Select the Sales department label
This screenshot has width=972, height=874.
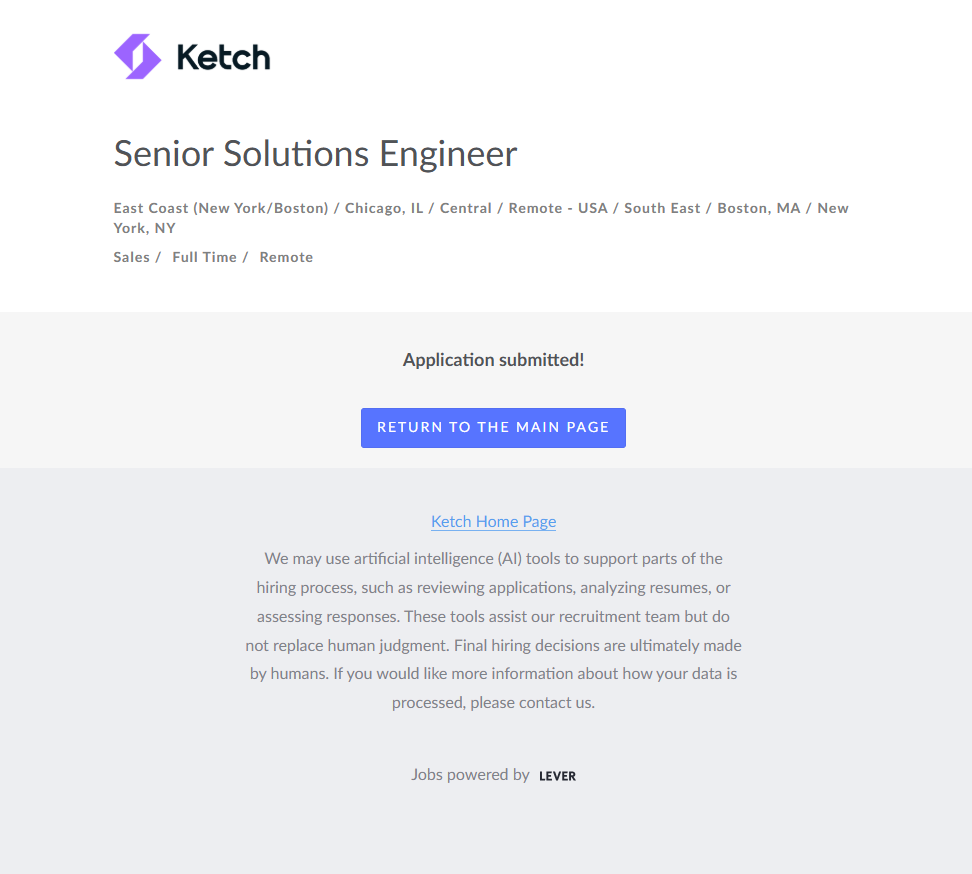click(x=131, y=257)
